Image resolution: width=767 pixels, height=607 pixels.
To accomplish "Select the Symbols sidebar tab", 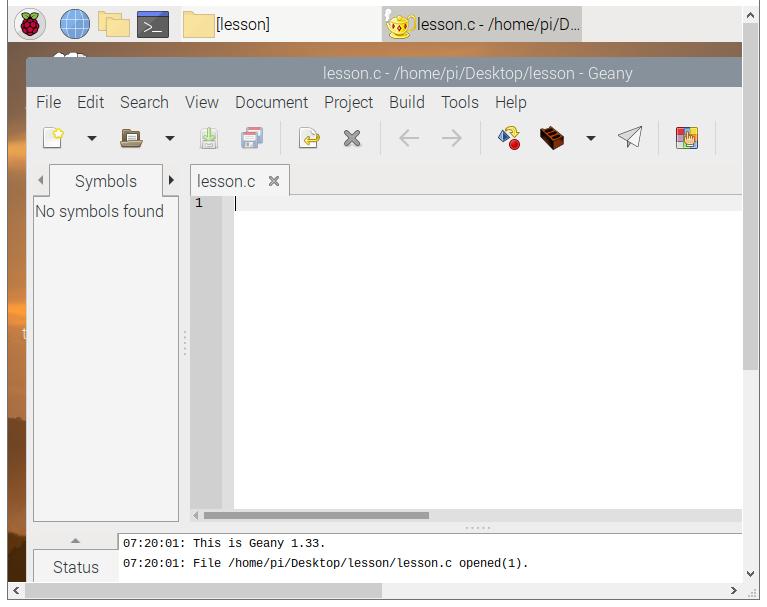I will 106,181.
